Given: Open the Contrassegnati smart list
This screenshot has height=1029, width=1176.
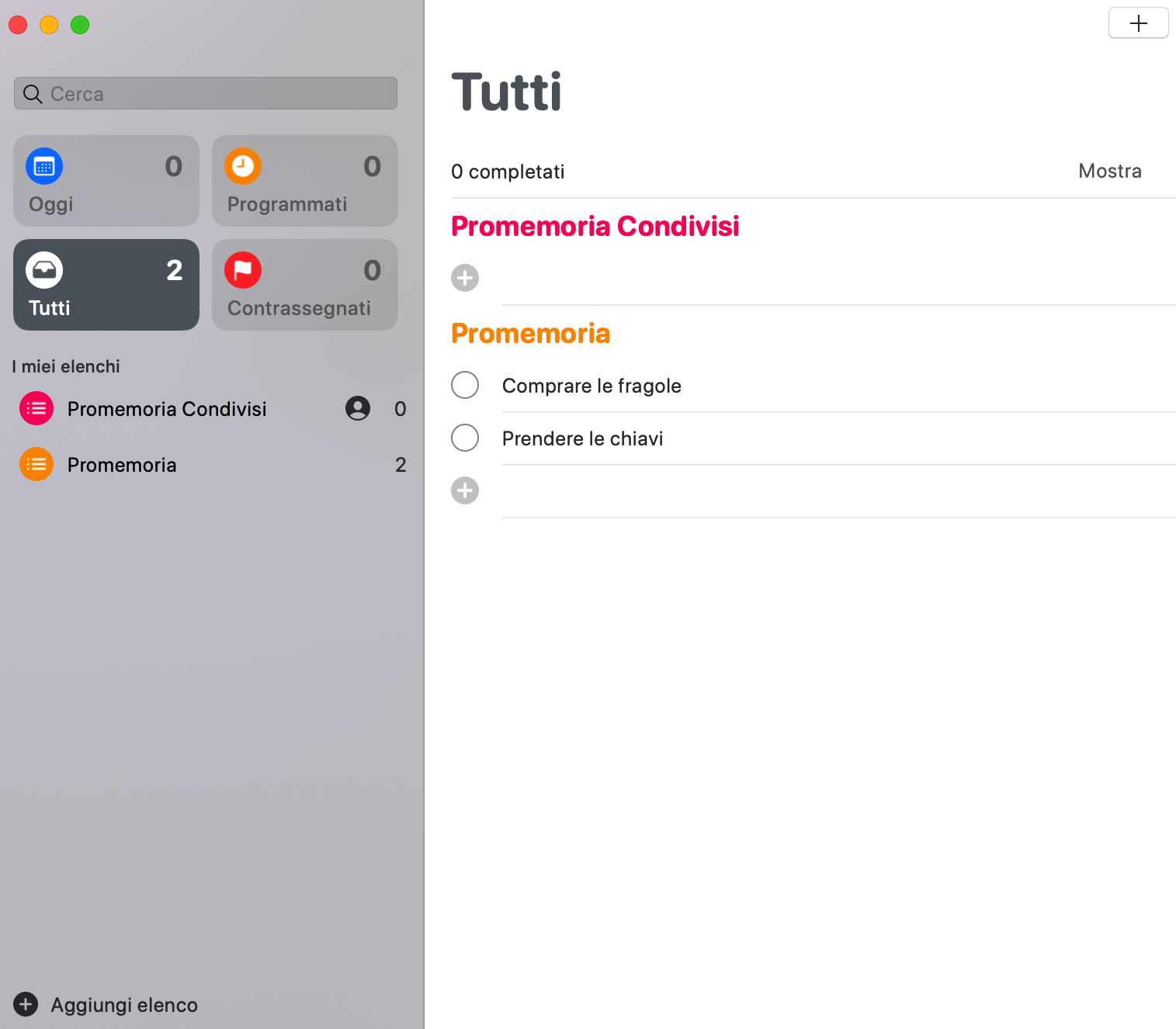Looking at the screenshot, I should point(305,285).
